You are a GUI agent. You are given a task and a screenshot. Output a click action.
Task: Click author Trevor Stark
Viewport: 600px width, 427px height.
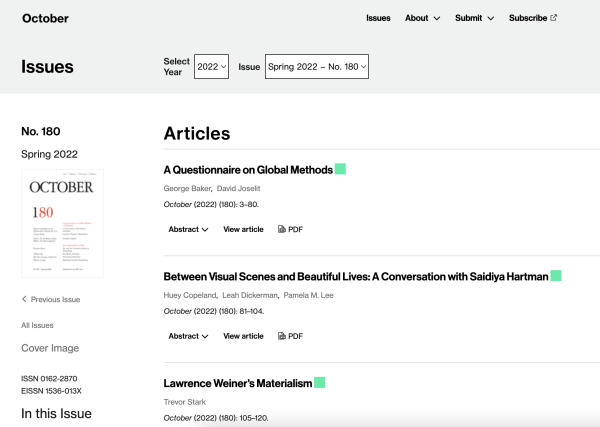click(x=184, y=402)
